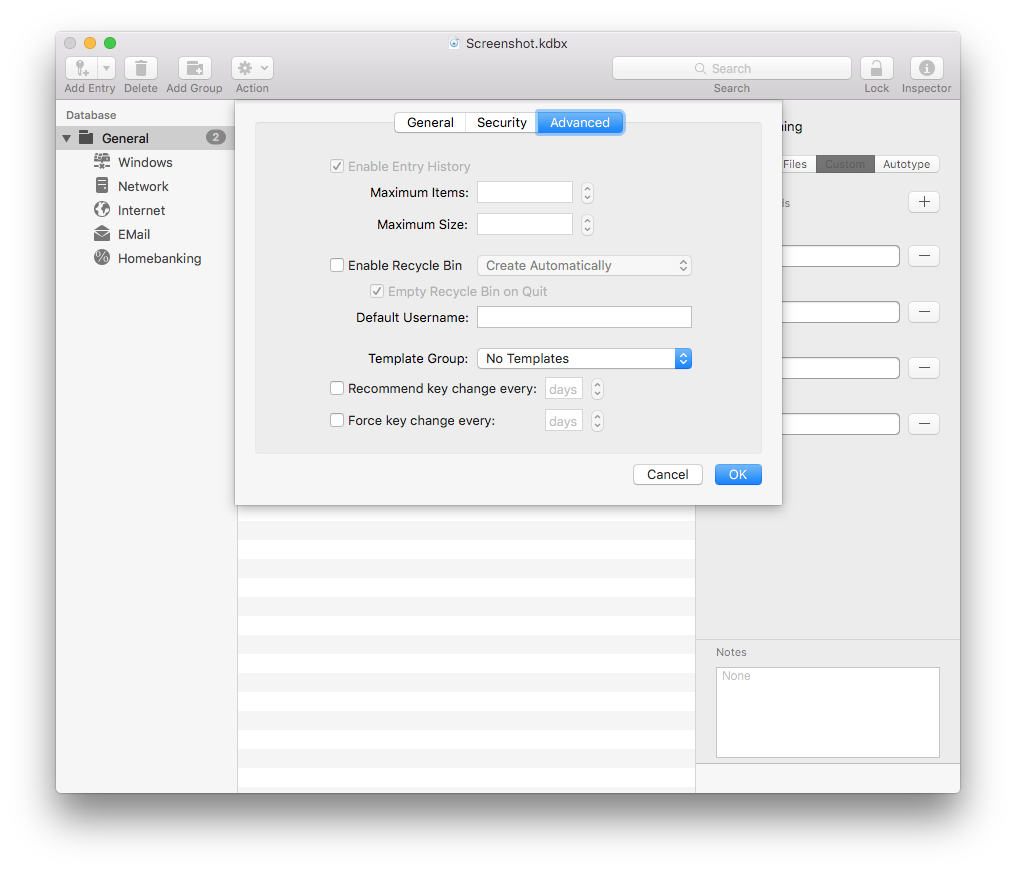Open the Inspector info icon
Viewport: 1016px width, 873px height.
pyautogui.click(x=926, y=68)
